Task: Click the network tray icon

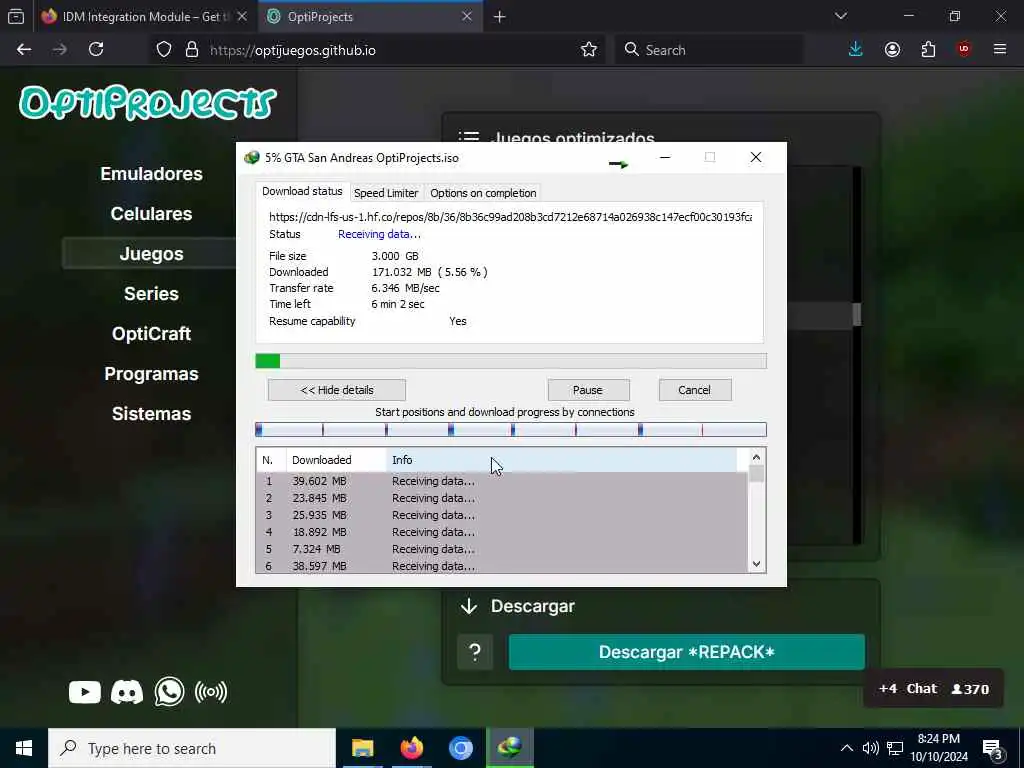Action: coord(895,748)
